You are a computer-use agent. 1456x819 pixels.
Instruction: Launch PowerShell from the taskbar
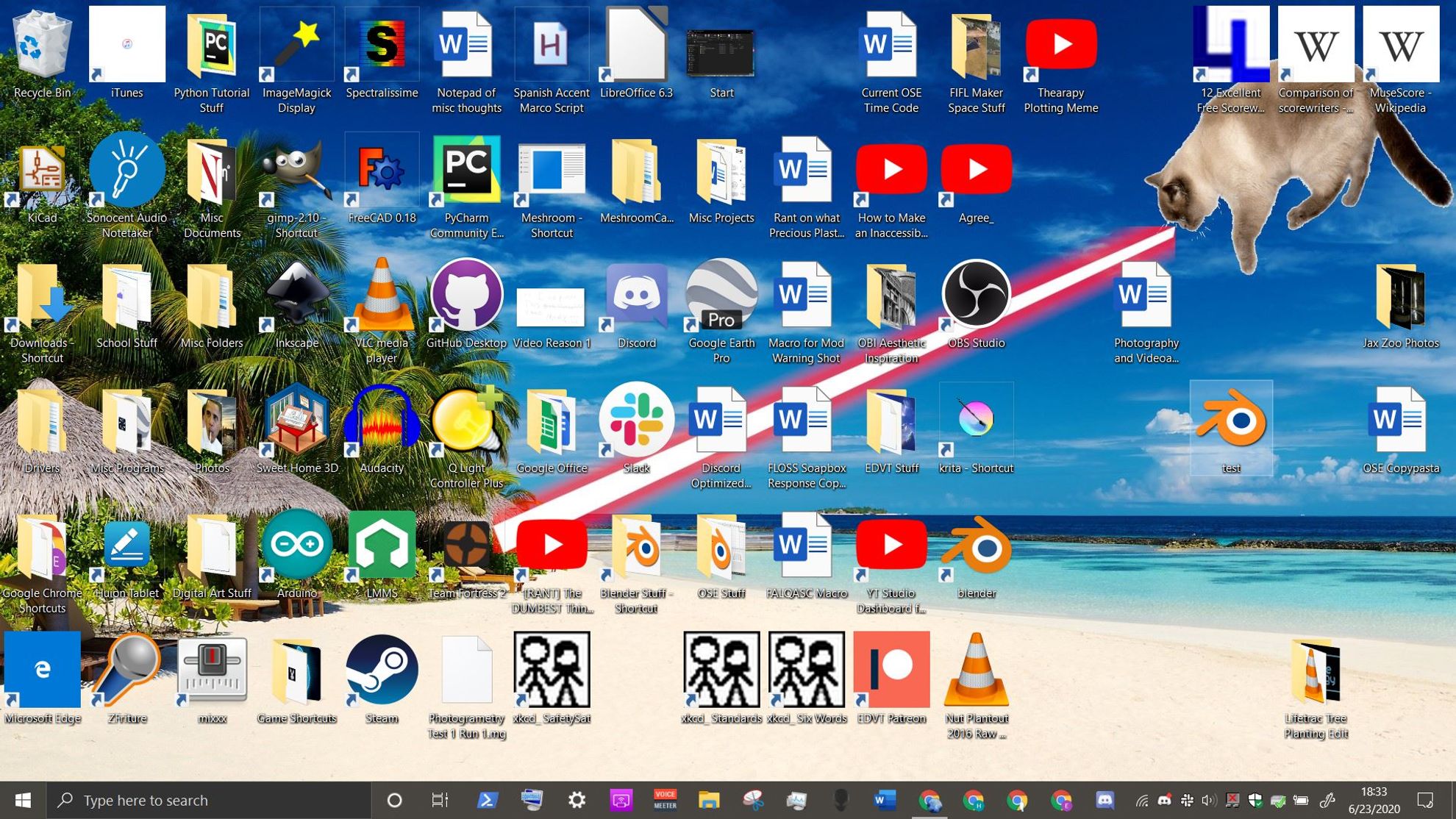tap(487, 800)
